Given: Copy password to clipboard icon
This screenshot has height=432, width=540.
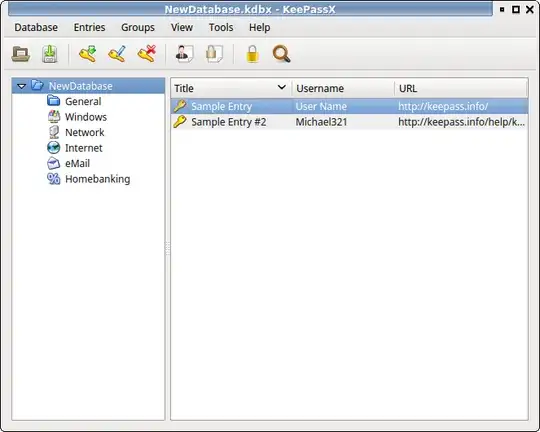Looking at the screenshot, I should pos(214,54).
